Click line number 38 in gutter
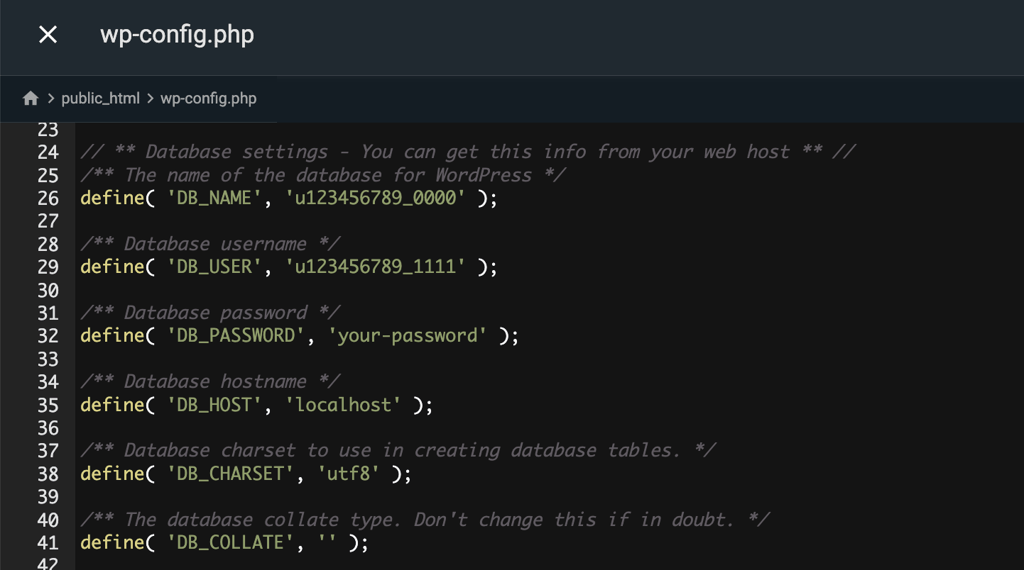The image size is (1024, 570). pos(48,474)
